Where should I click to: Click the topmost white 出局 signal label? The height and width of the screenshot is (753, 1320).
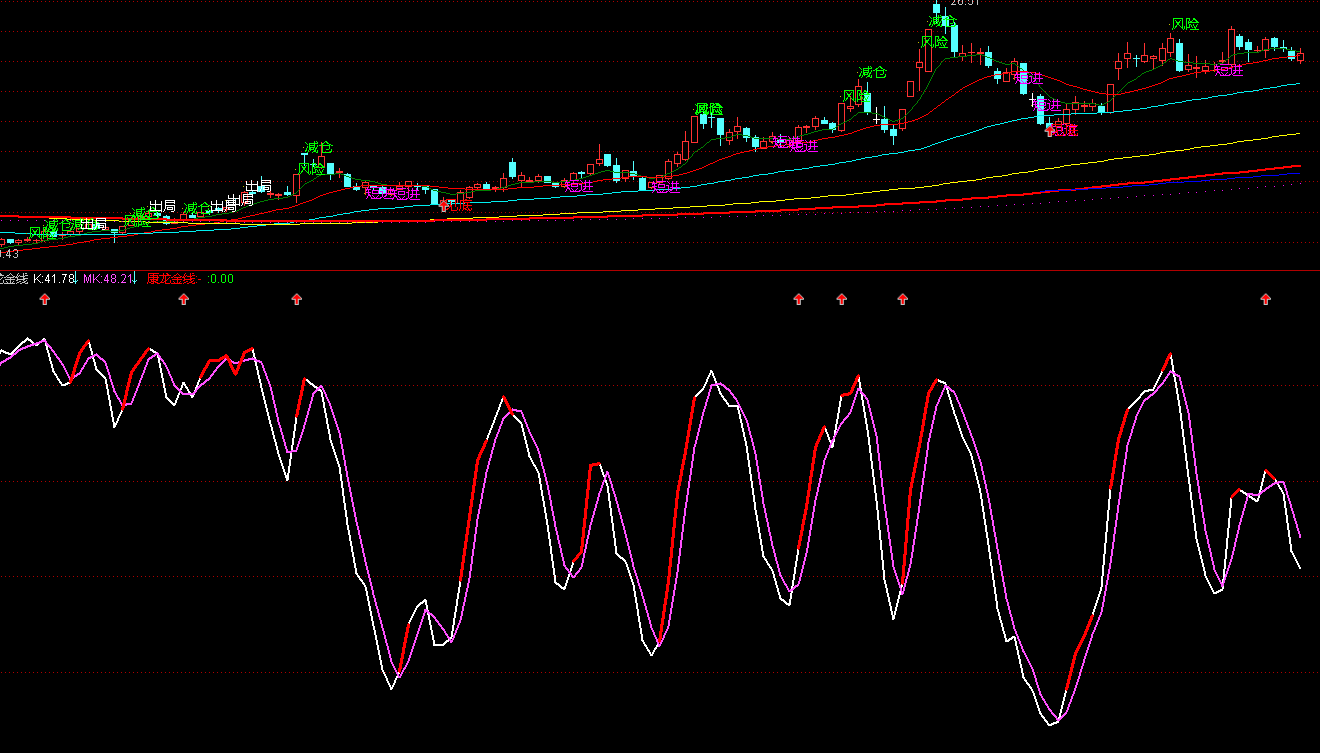(258, 186)
